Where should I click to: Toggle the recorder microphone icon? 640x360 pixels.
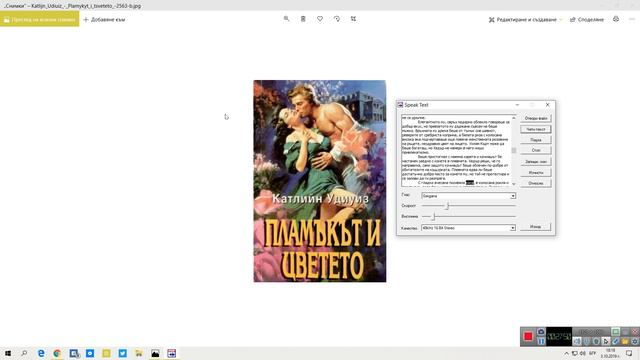click(587, 341)
